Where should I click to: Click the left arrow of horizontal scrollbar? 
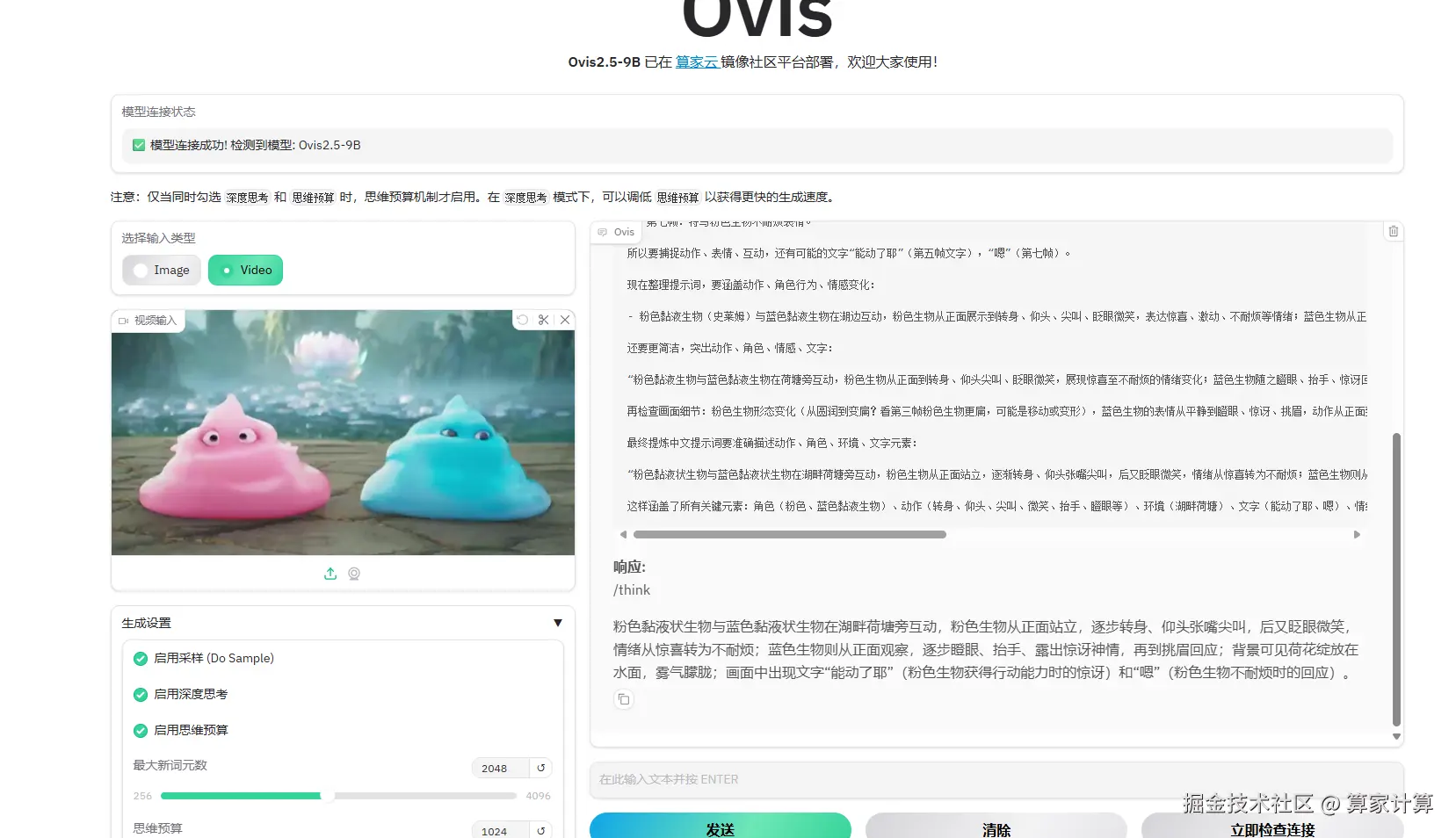coord(623,534)
